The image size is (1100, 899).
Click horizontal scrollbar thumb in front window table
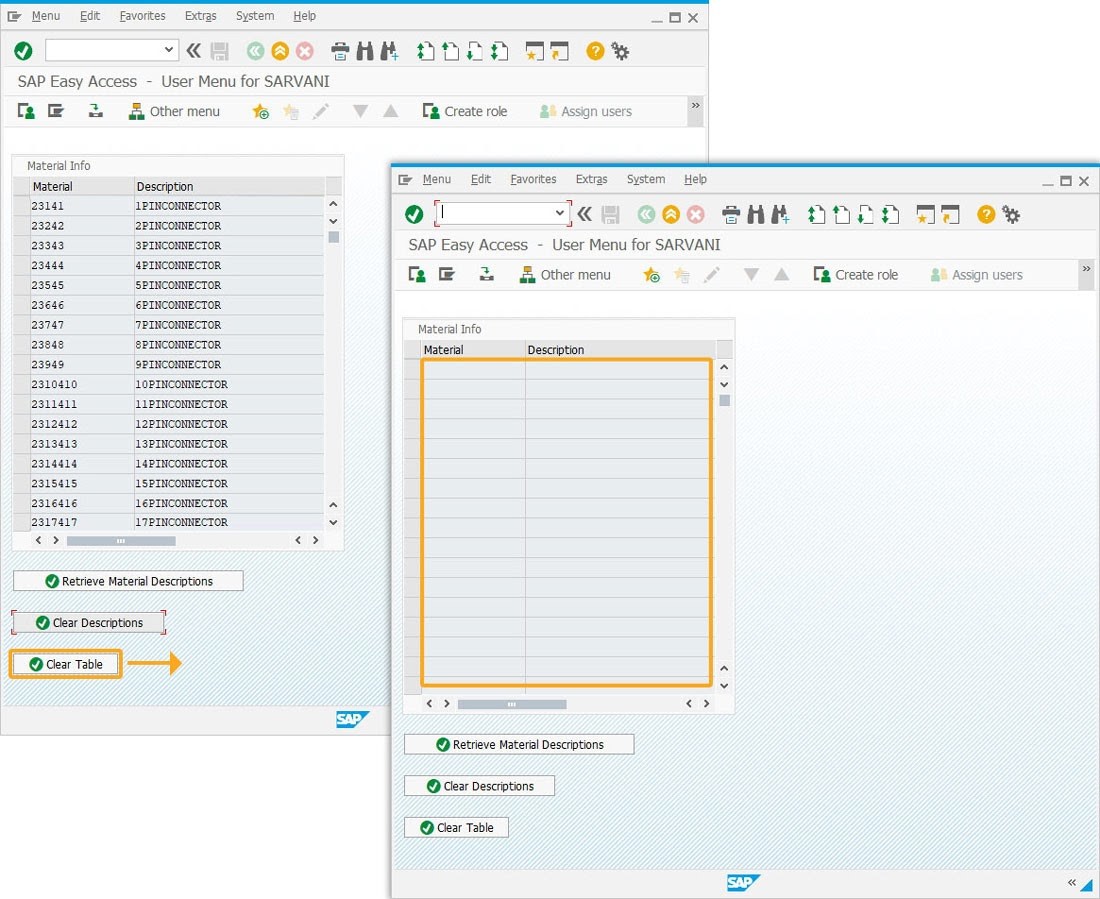pyautogui.click(x=511, y=704)
